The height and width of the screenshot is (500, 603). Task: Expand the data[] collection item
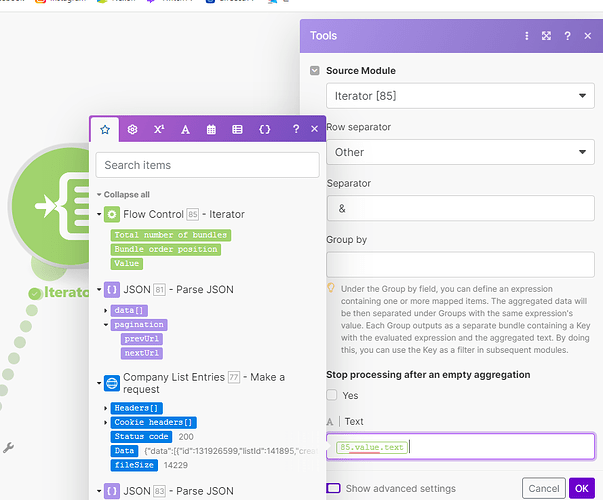105,310
